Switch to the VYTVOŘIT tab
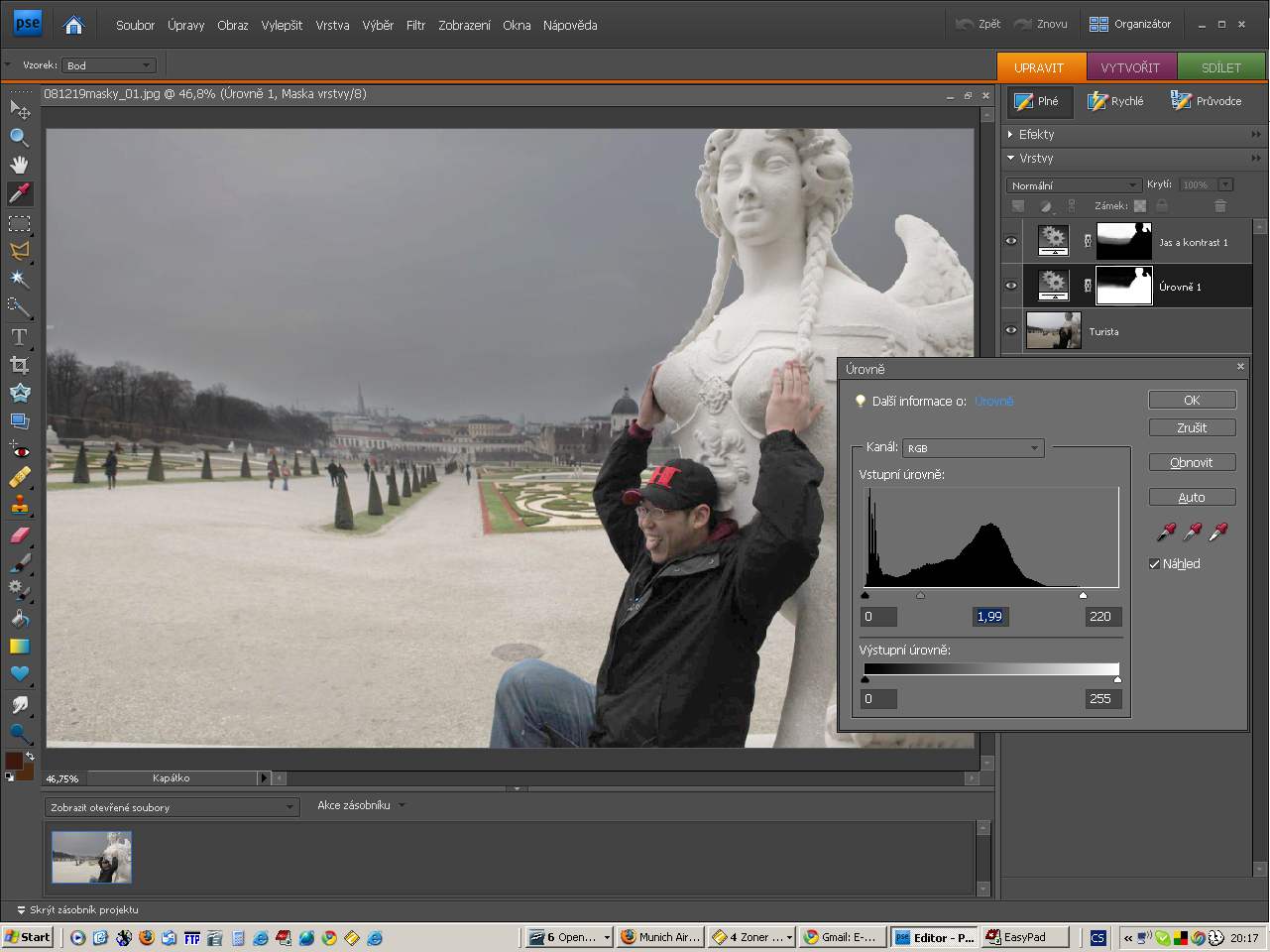The image size is (1270, 952). [x=1130, y=67]
